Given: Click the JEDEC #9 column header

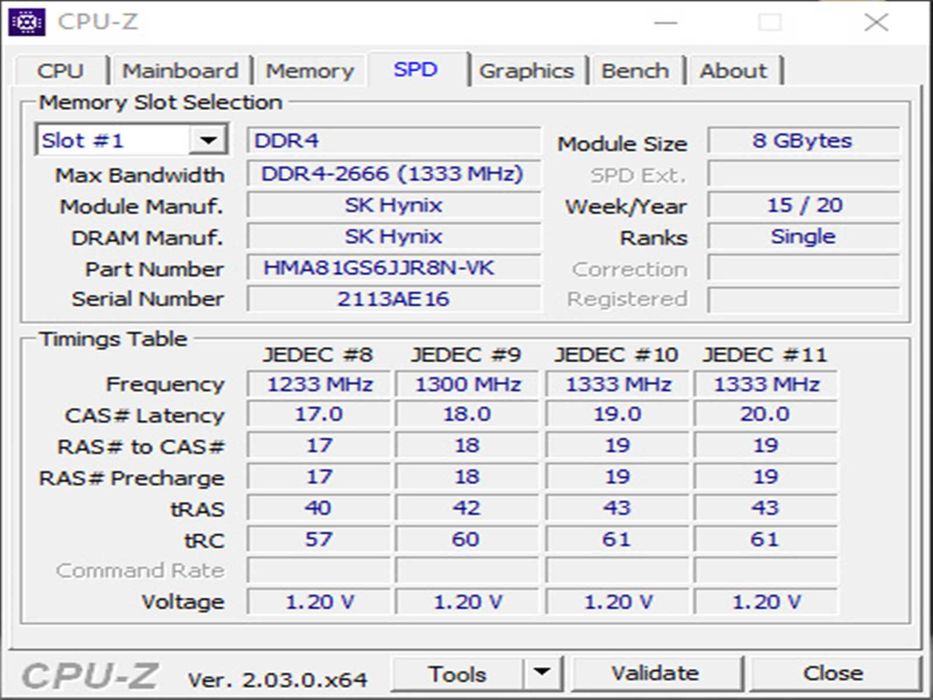Looking at the screenshot, I should coord(466,355).
